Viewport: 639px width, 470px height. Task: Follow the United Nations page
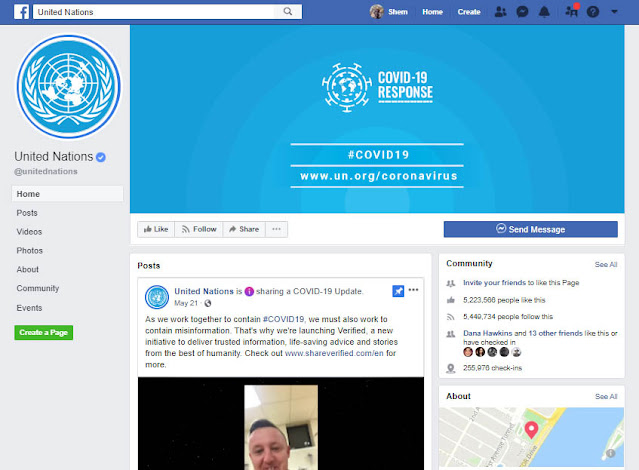point(199,229)
